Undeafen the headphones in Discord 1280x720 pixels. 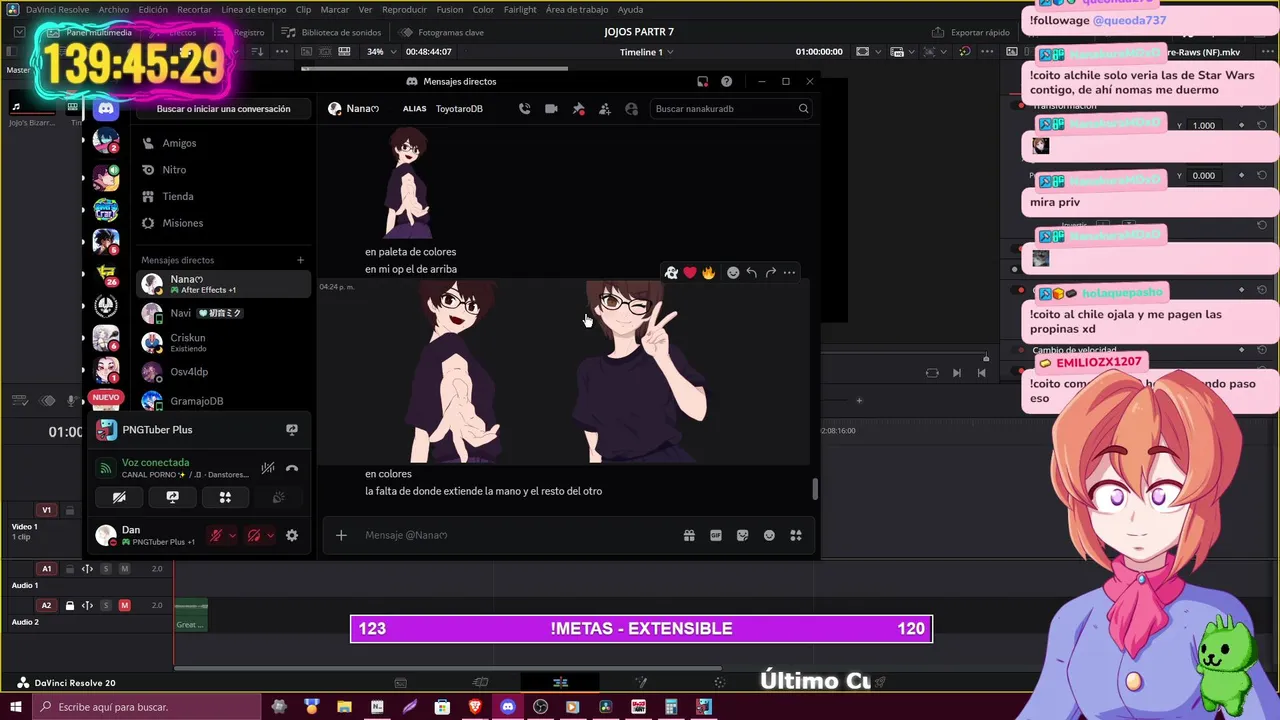pos(254,535)
